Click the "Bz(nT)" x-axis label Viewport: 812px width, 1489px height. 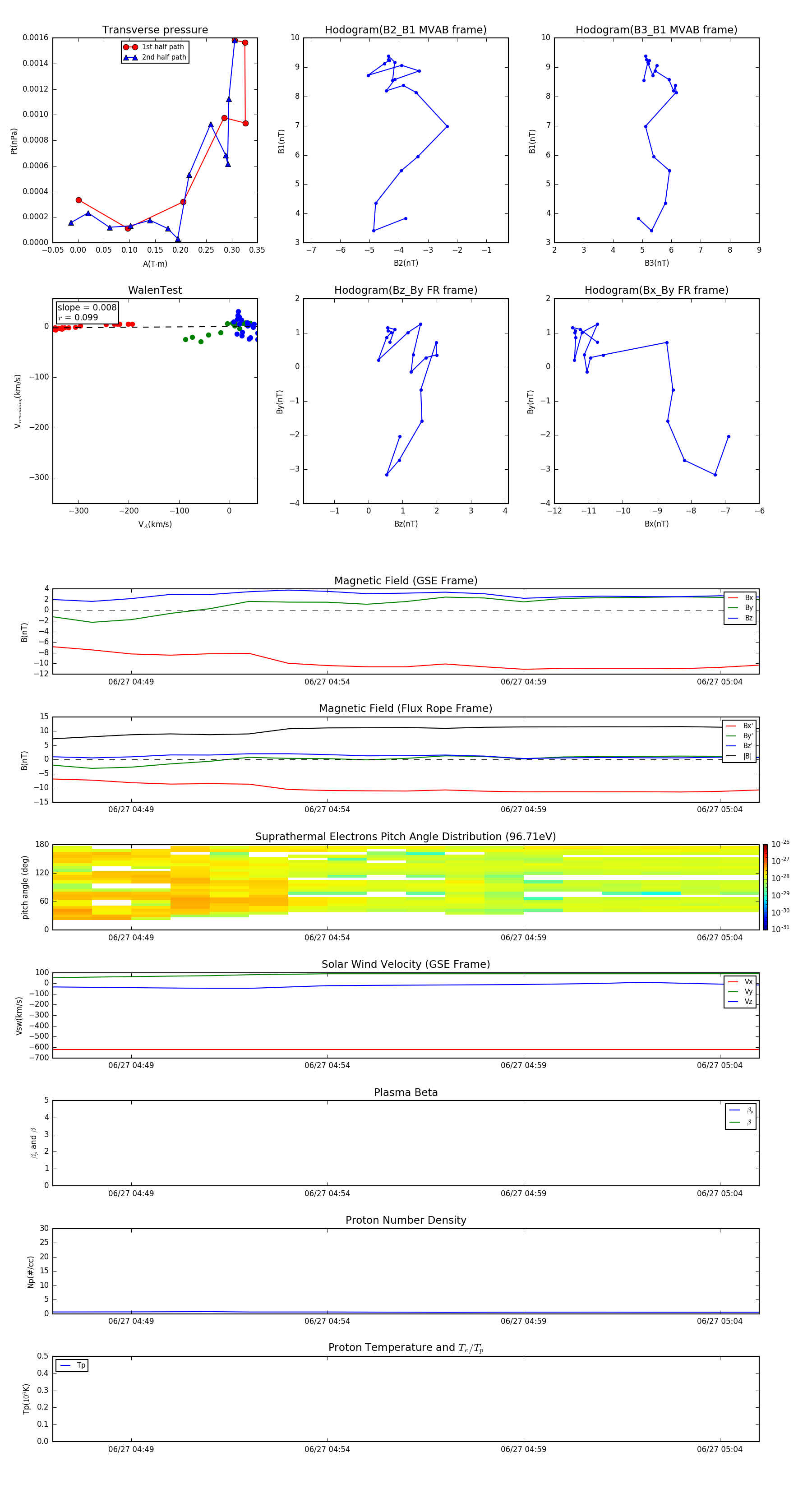(x=406, y=524)
